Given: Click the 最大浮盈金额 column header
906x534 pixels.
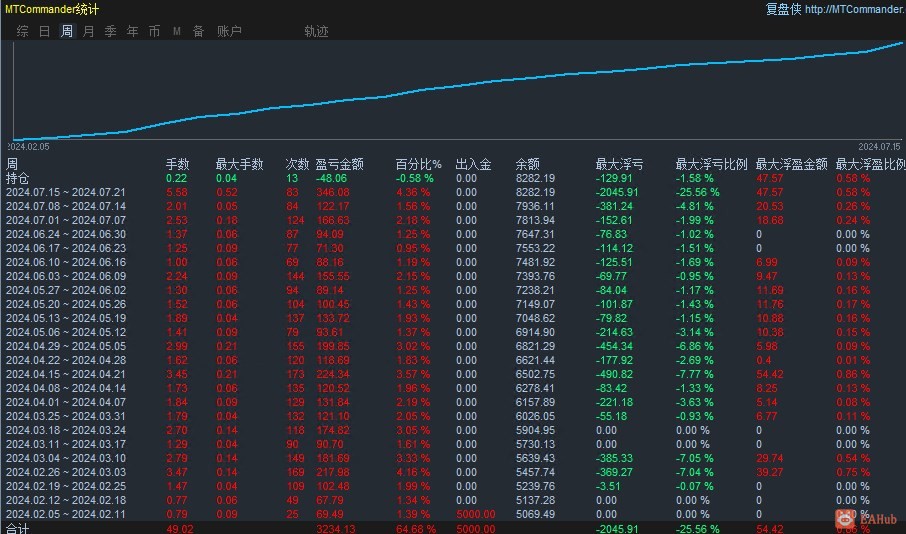Looking at the screenshot, I should pyautogui.click(x=792, y=164).
